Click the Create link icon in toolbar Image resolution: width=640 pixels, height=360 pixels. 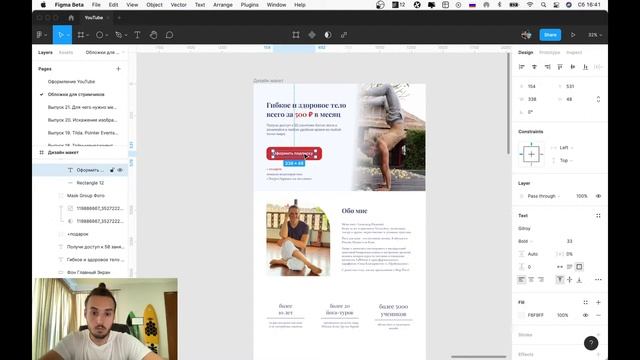point(344,35)
